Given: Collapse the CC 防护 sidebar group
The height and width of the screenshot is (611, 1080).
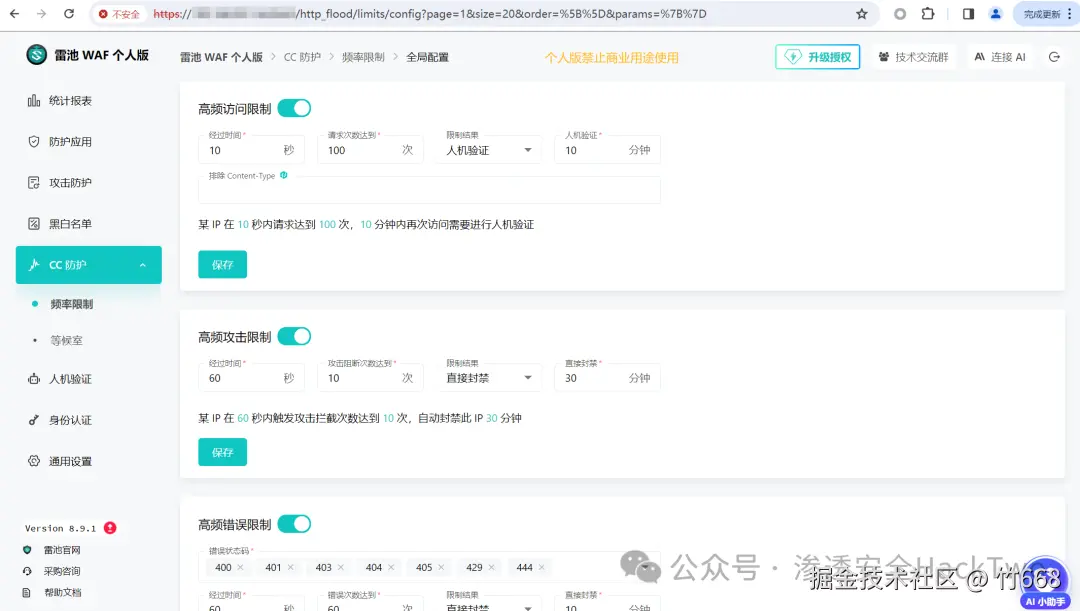Looking at the screenshot, I should coord(88,264).
